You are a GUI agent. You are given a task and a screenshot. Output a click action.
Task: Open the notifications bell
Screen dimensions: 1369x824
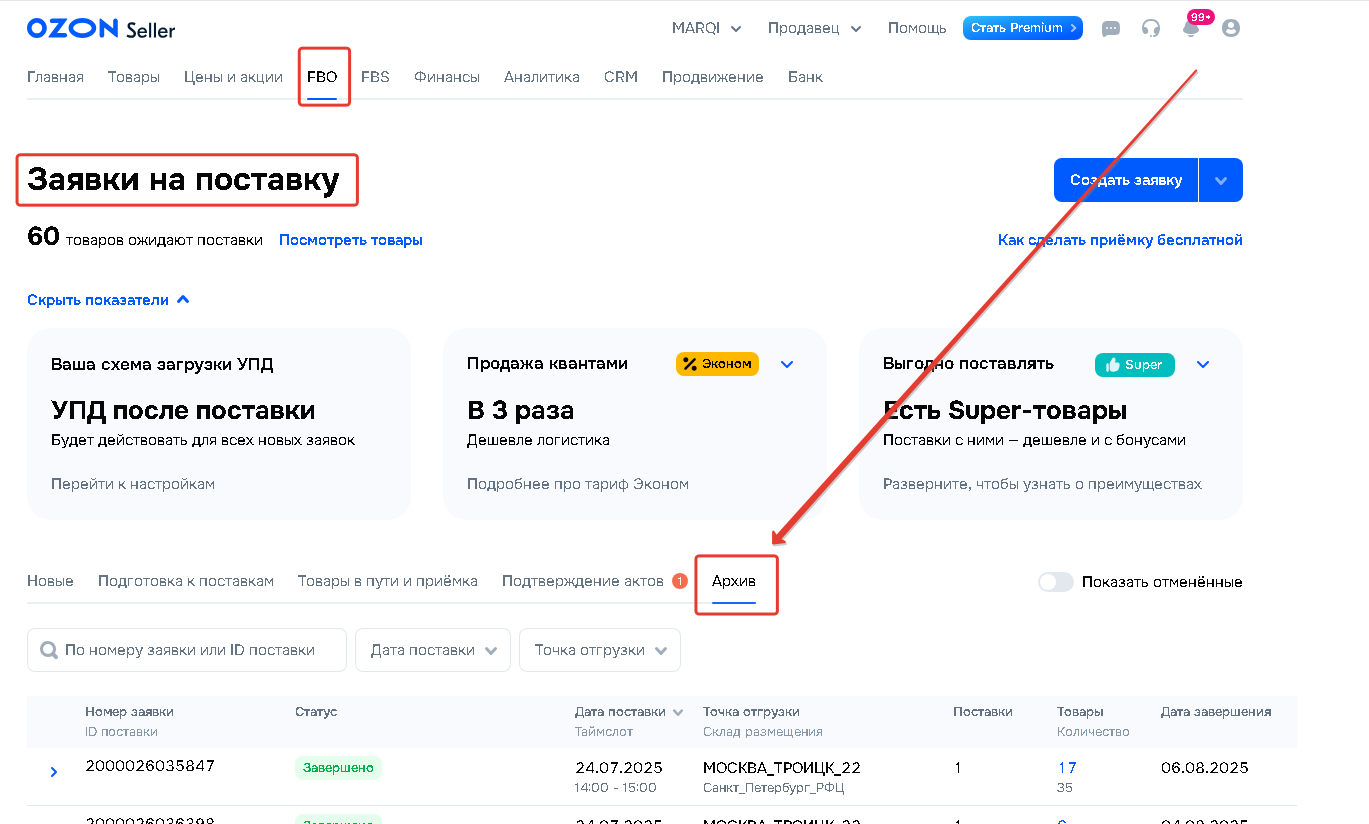coord(1191,28)
